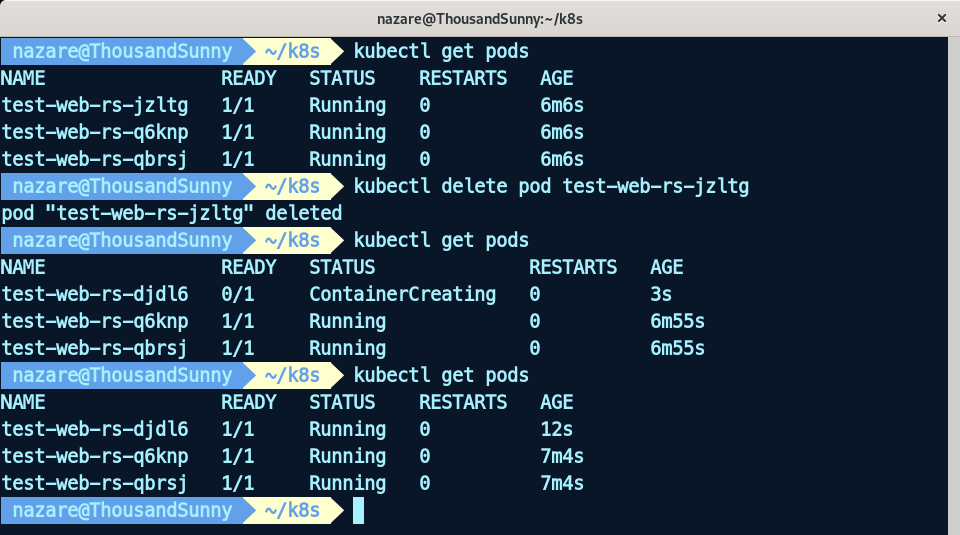
Task: Click the STATUS header above ContainerCreating
Action: point(342,267)
